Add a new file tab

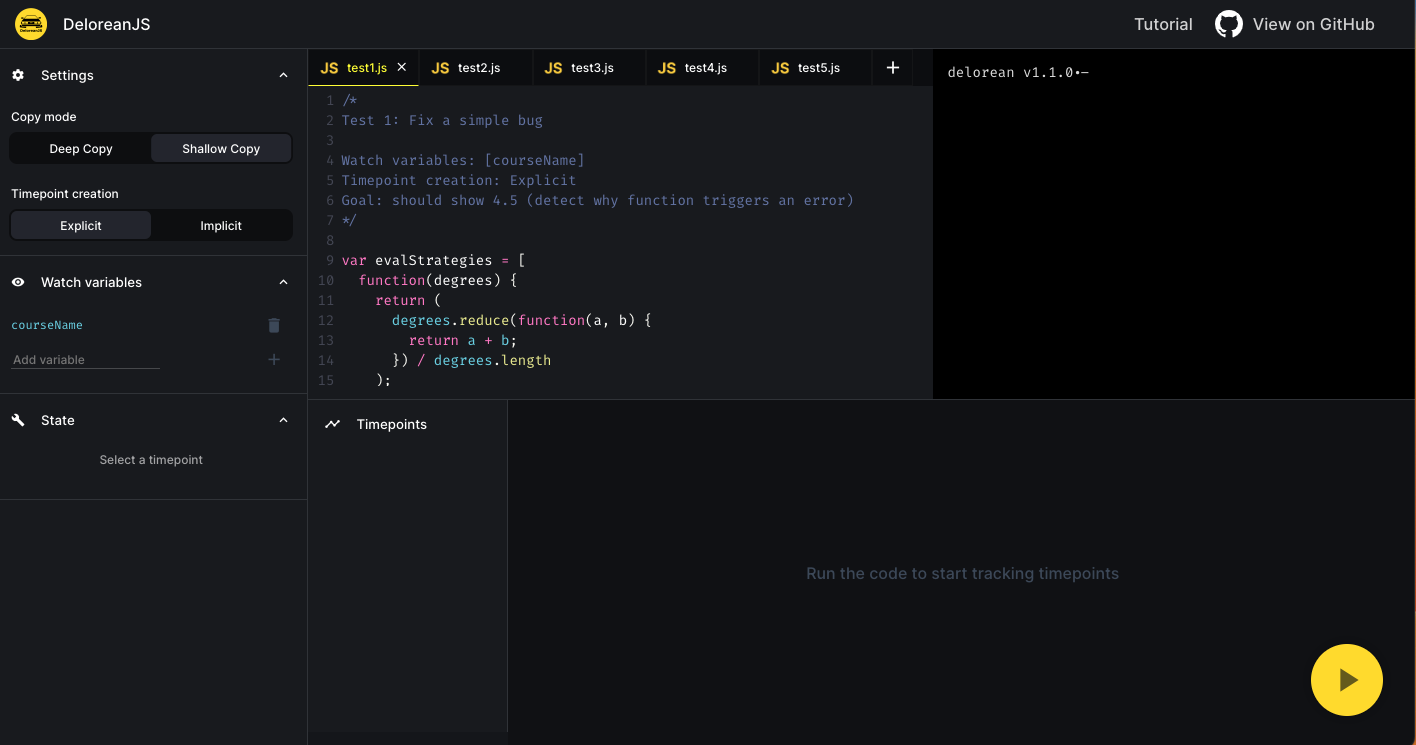coord(893,68)
